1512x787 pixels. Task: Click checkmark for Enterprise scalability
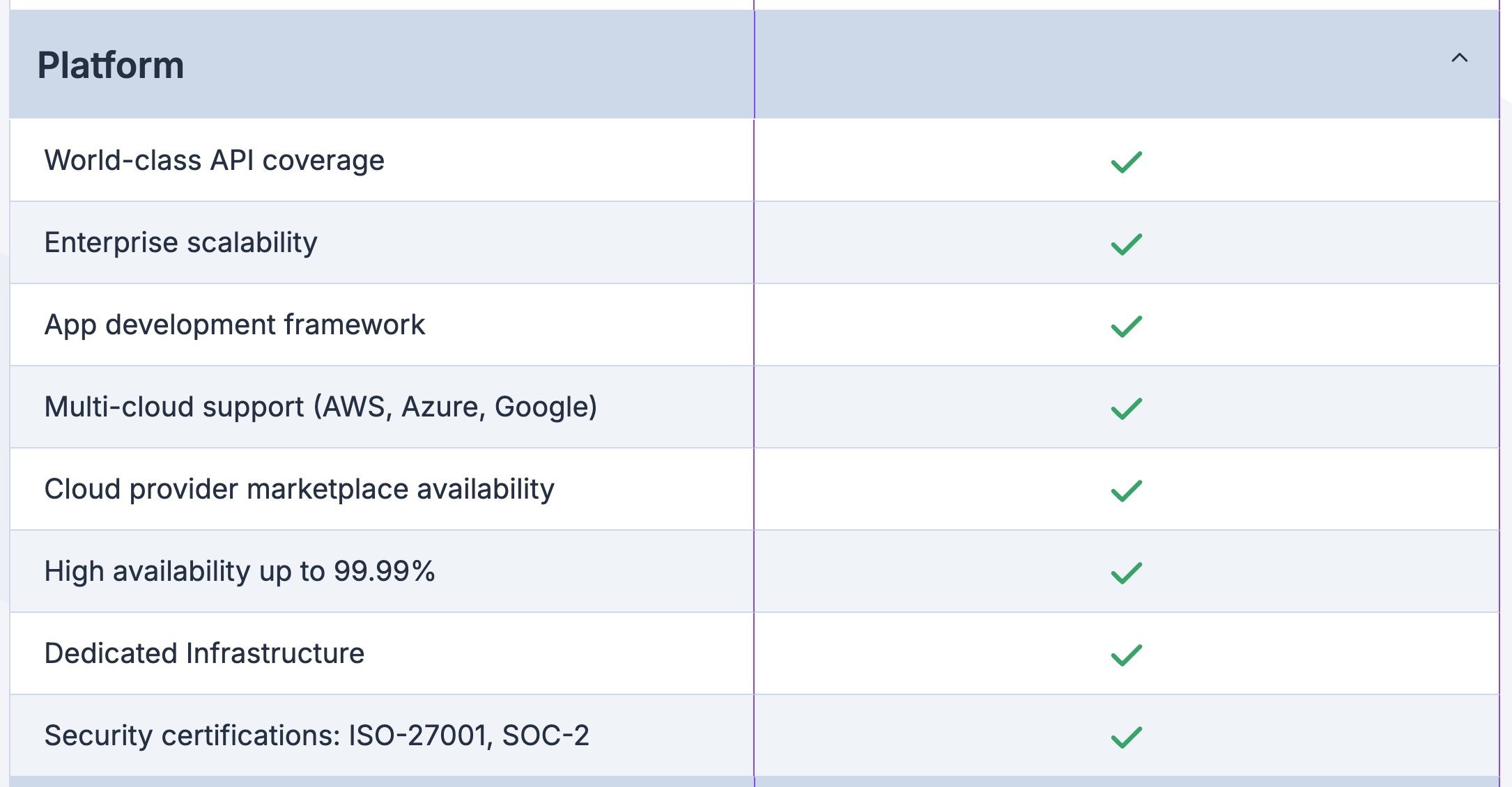coord(1126,244)
